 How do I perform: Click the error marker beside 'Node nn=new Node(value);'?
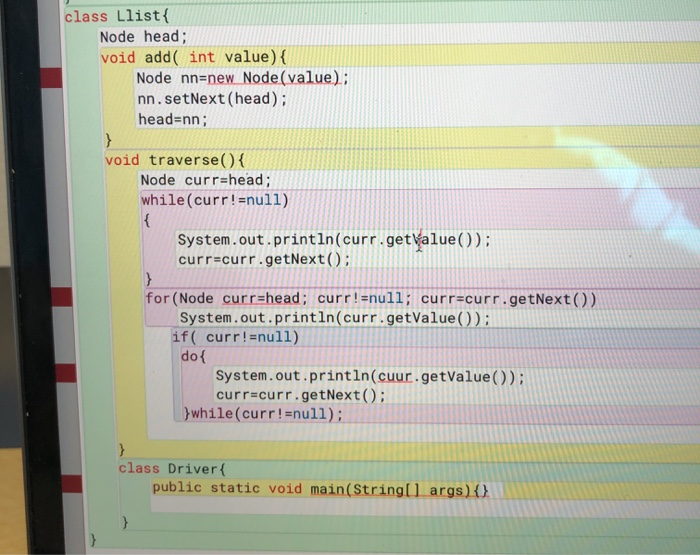(x=51, y=78)
